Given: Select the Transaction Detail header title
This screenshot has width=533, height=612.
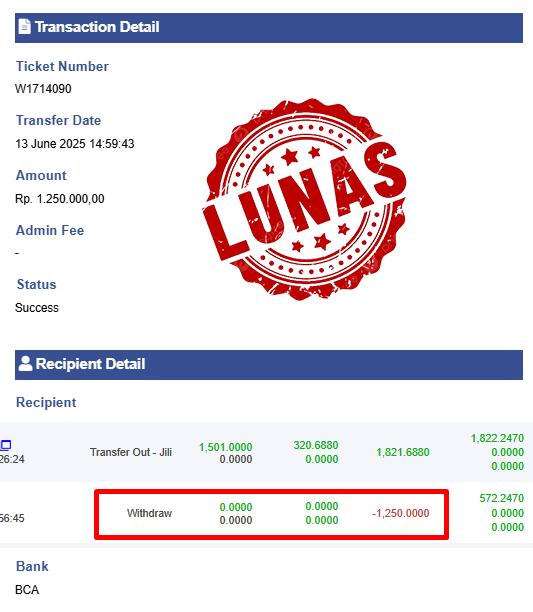Looking at the screenshot, I should tap(97, 27).
